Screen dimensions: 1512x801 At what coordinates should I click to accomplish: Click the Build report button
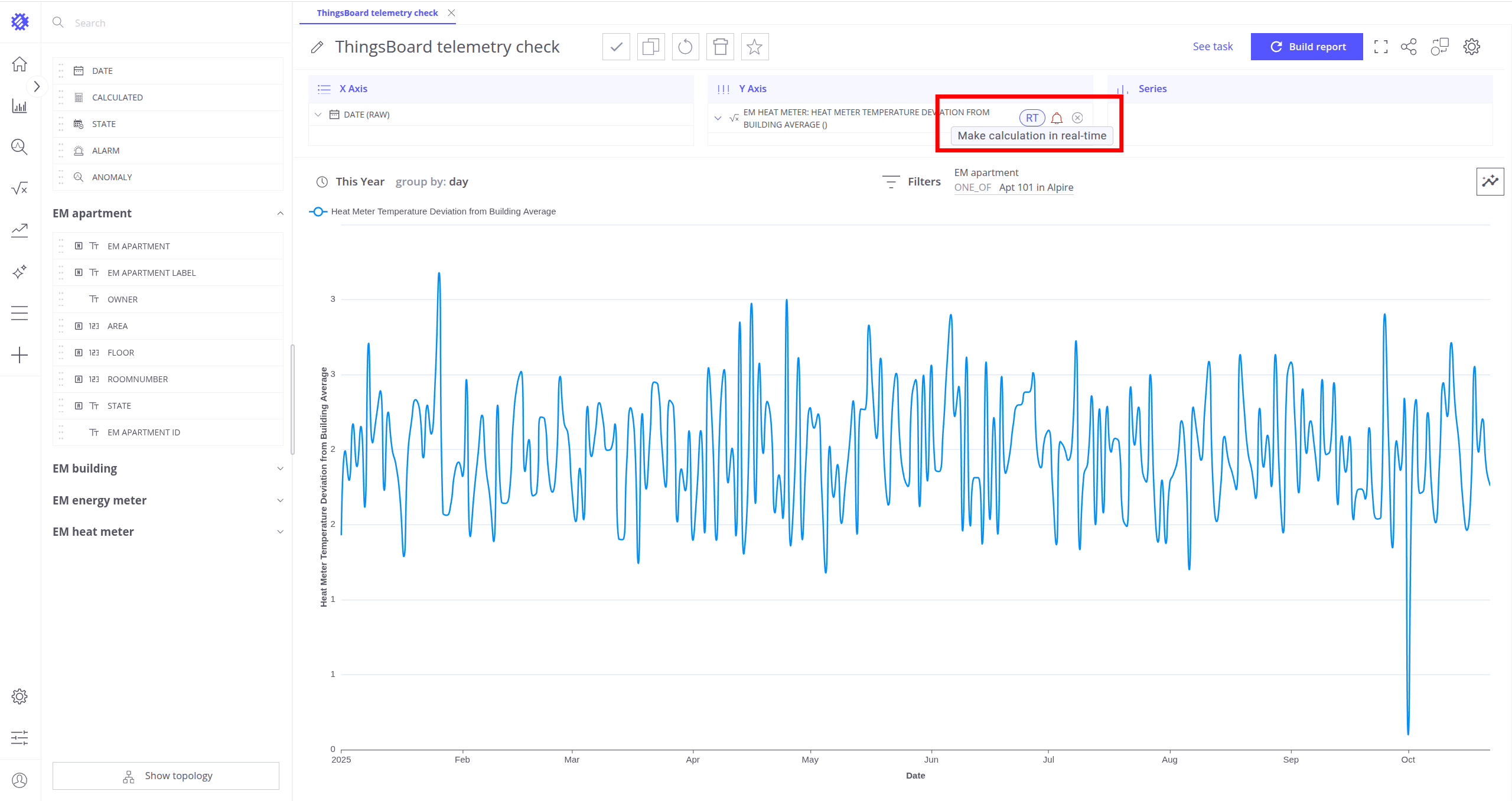point(1306,47)
